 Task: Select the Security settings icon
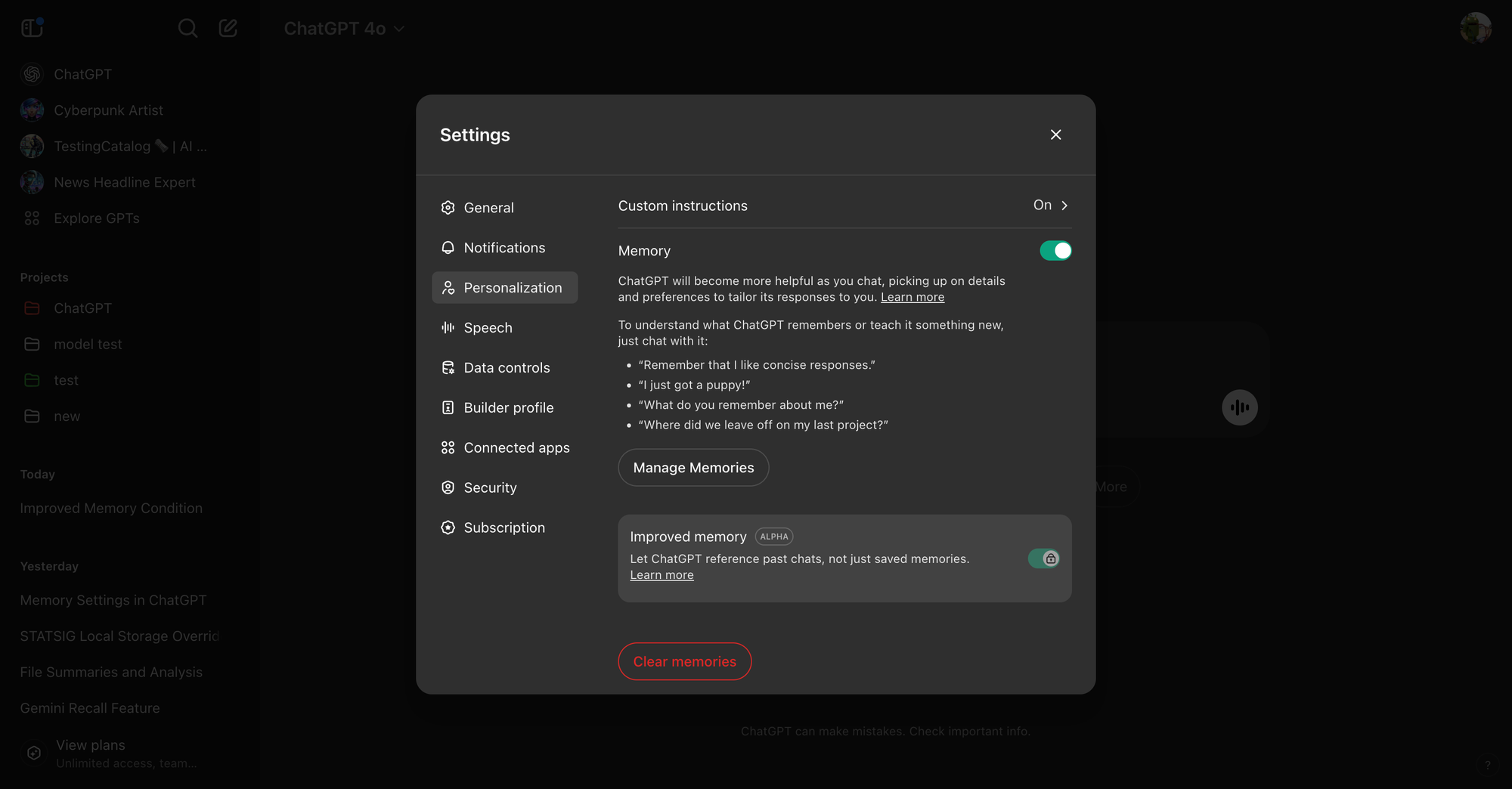[x=448, y=487]
